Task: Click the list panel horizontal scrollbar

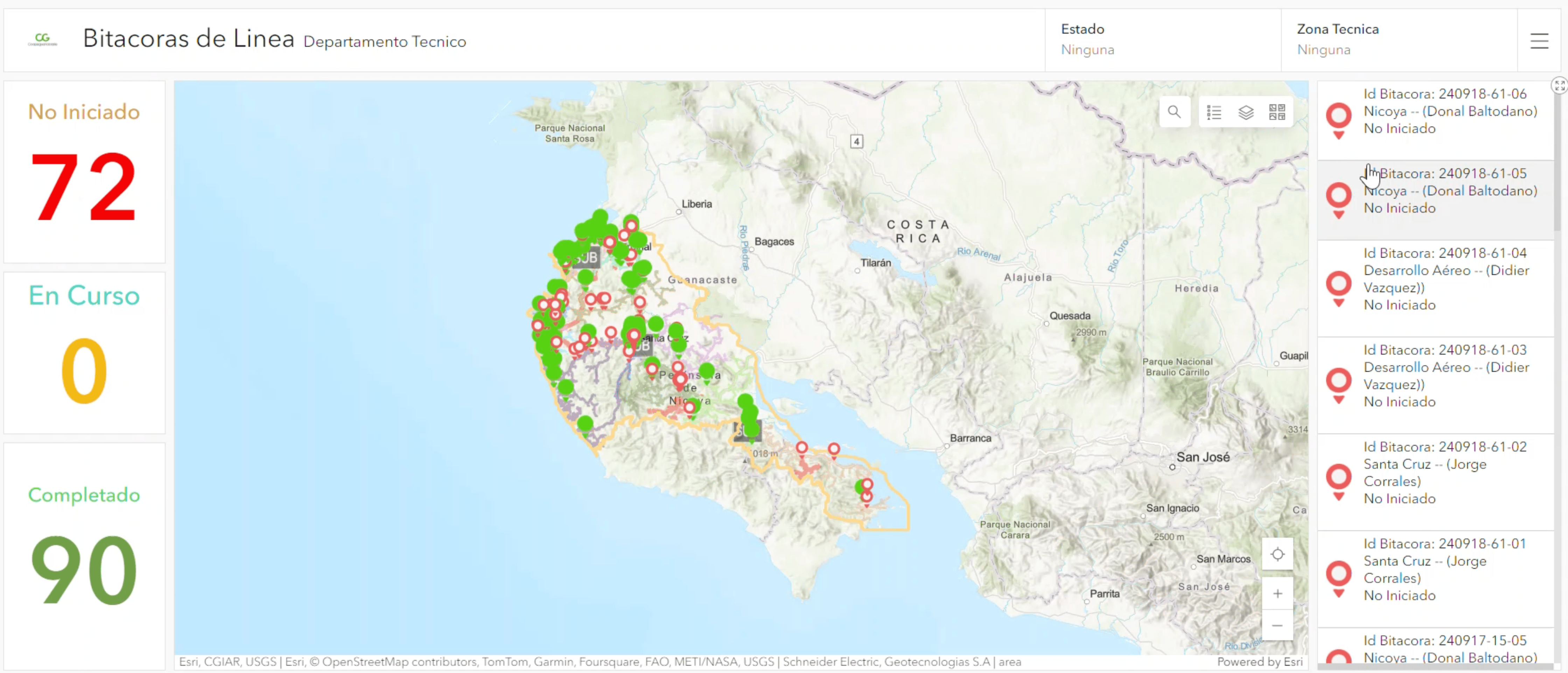Action: [x=1435, y=667]
